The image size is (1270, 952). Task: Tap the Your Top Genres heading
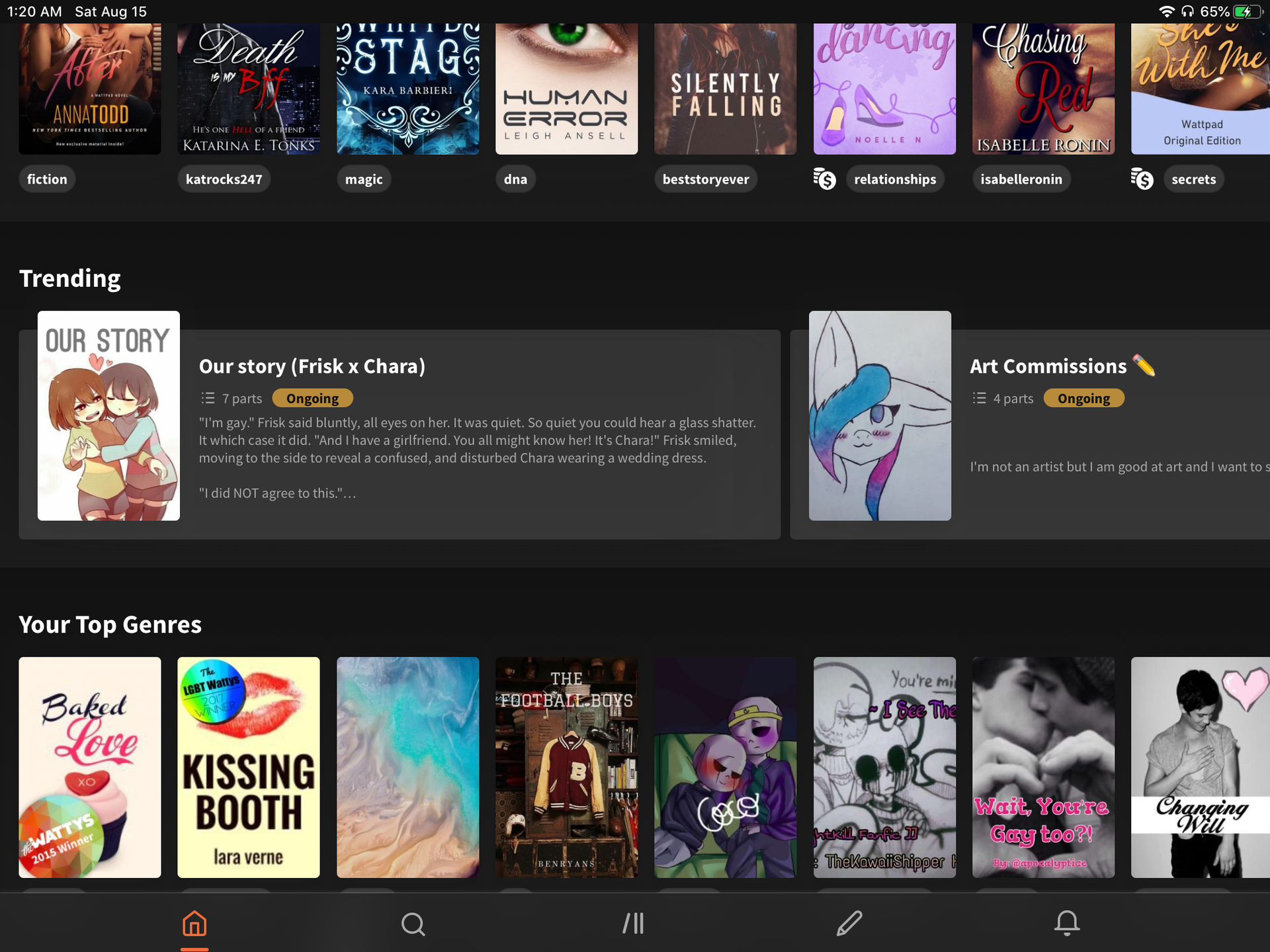click(x=110, y=625)
